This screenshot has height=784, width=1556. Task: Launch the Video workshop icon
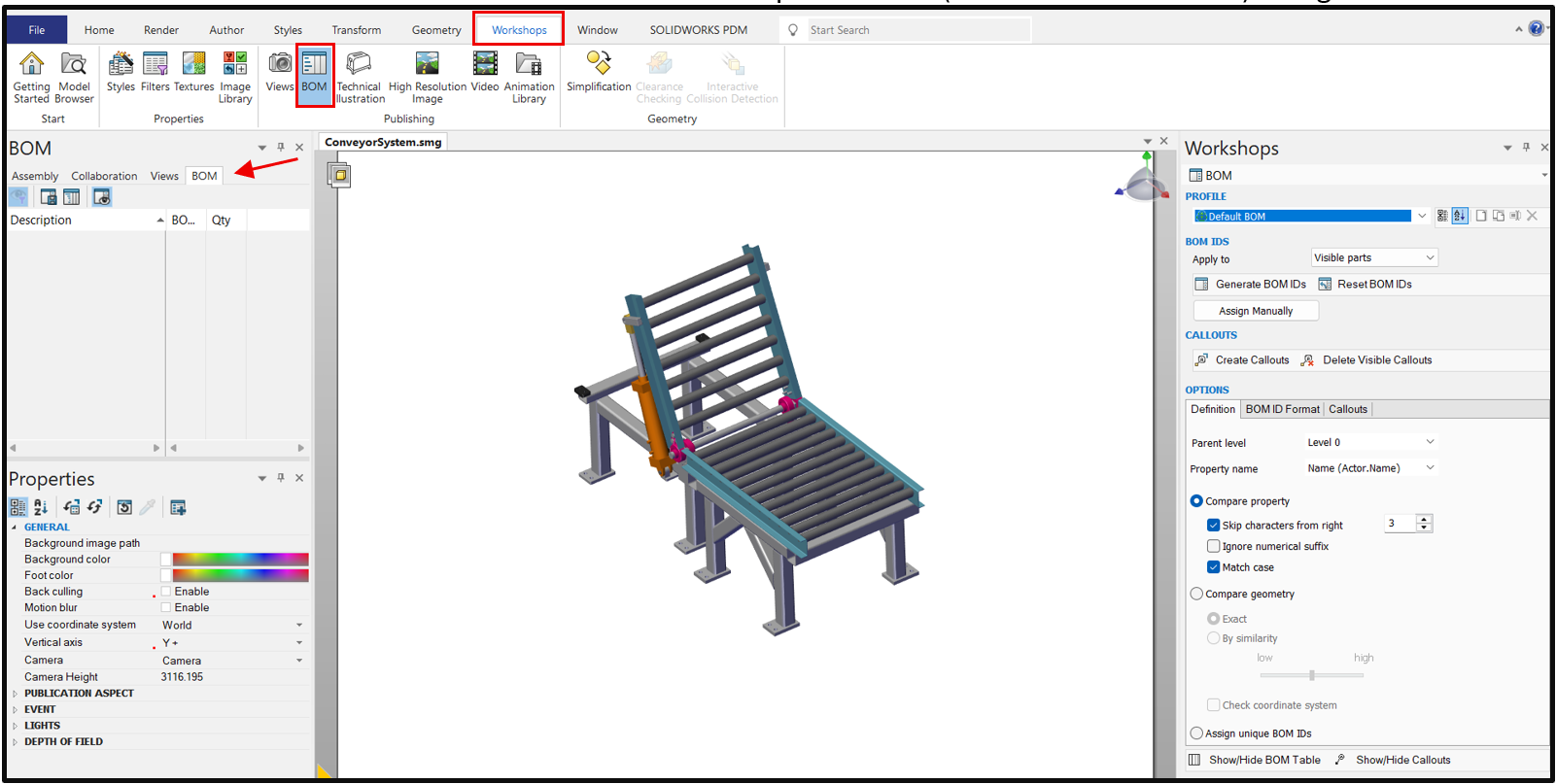(x=484, y=73)
